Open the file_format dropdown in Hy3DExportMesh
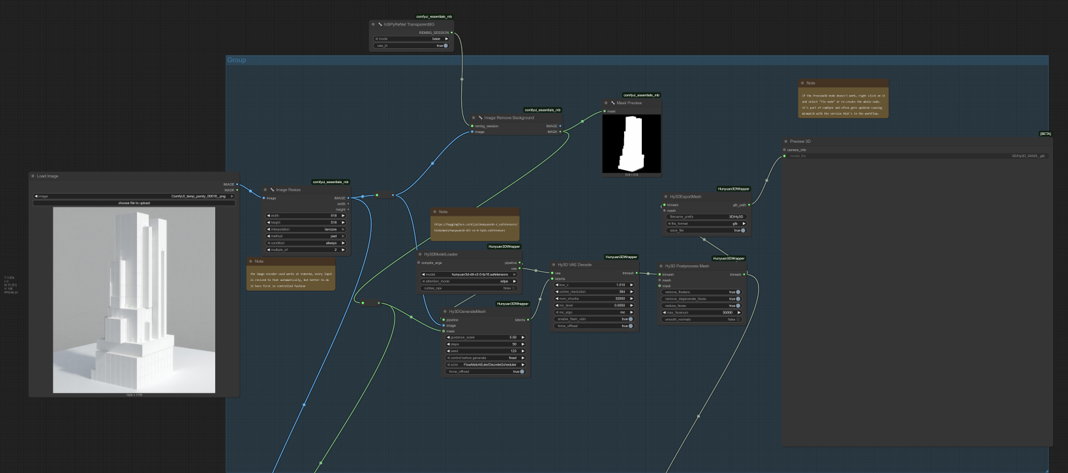The height and width of the screenshot is (473, 1068). pyautogui.click(x=706, y=224)
